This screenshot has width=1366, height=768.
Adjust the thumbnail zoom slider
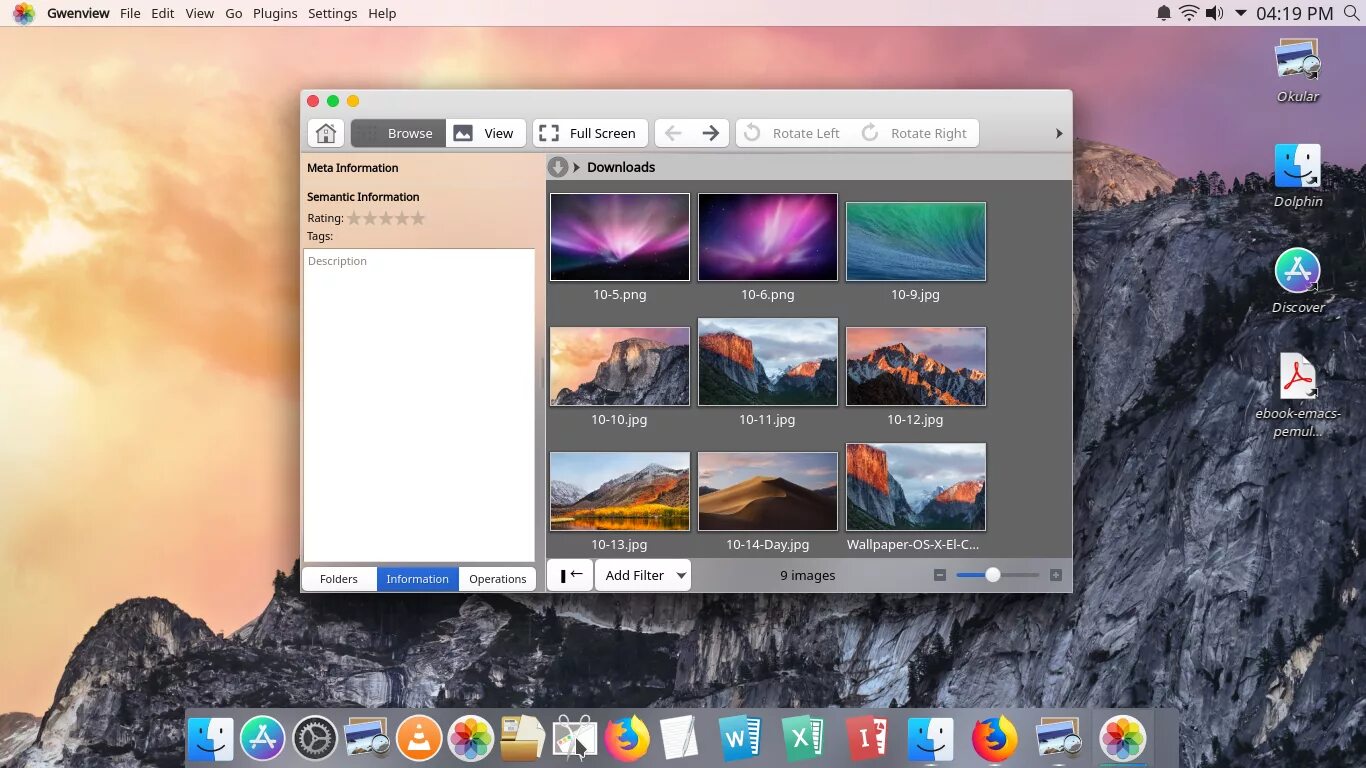pyautogui.click(x=997, y=575)
